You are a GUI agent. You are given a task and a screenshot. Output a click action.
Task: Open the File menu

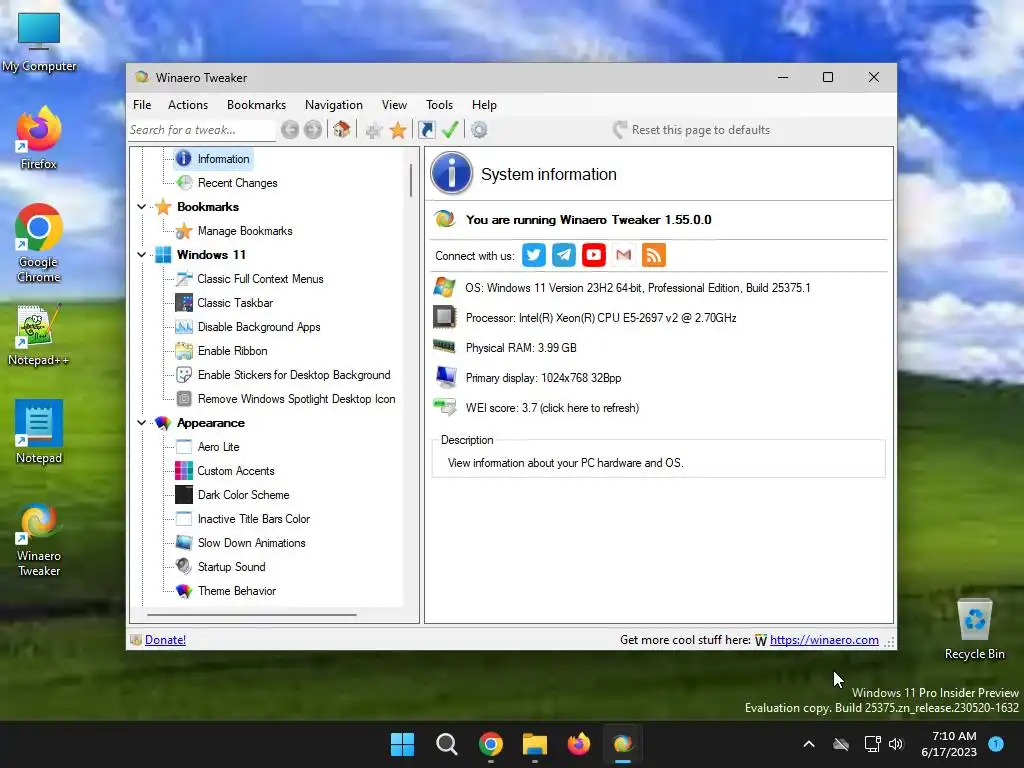click(142, 104)
